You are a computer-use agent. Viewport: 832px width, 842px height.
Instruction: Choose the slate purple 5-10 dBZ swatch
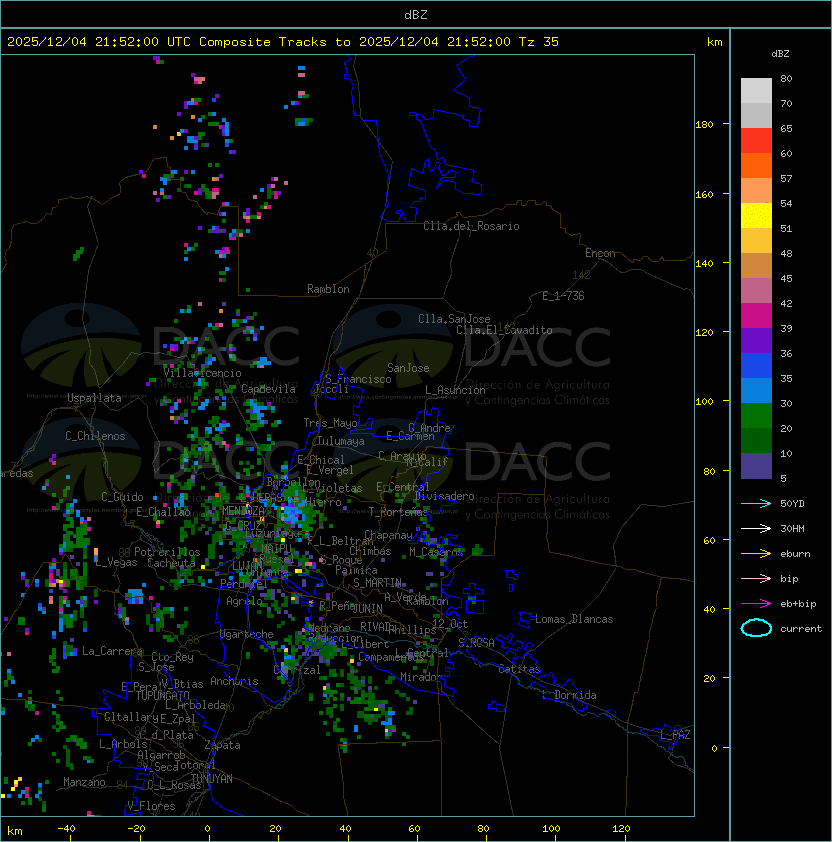(x=756, y=466)
